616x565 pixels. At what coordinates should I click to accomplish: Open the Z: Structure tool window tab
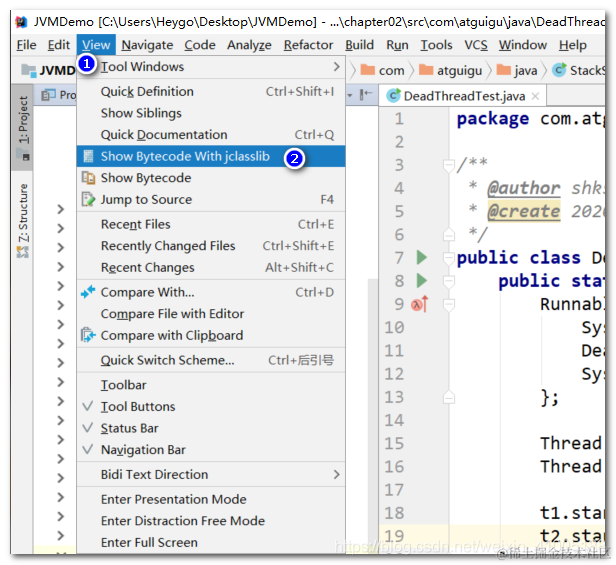[x=22, y=219]
